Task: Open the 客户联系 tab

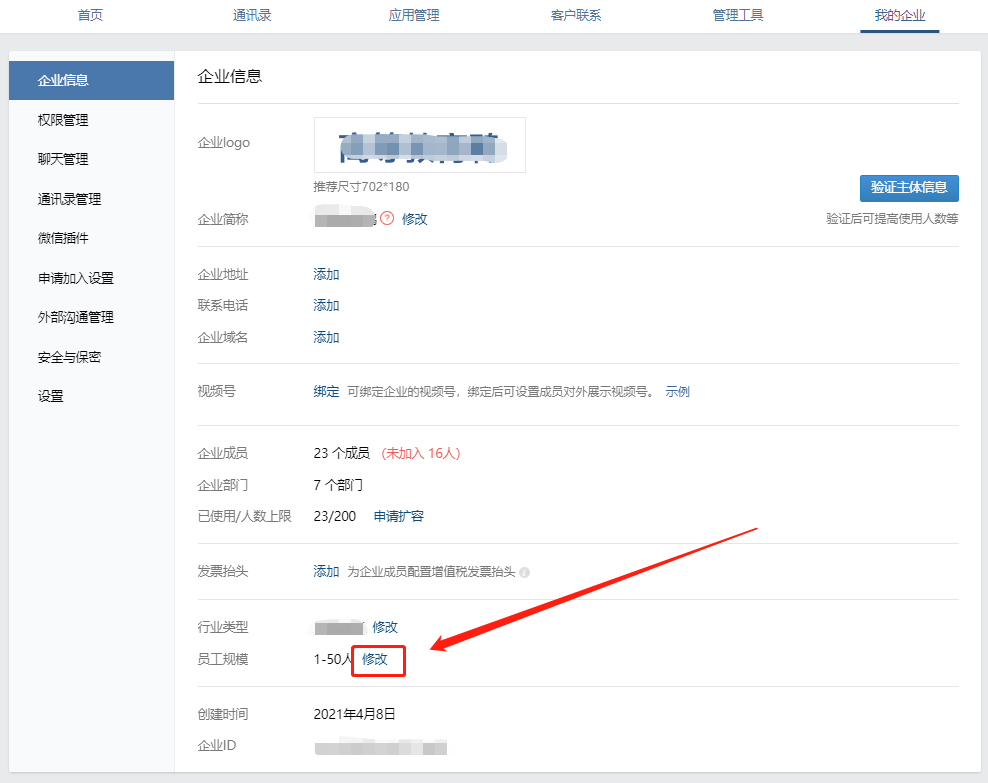Action: [x=575, y=15]
